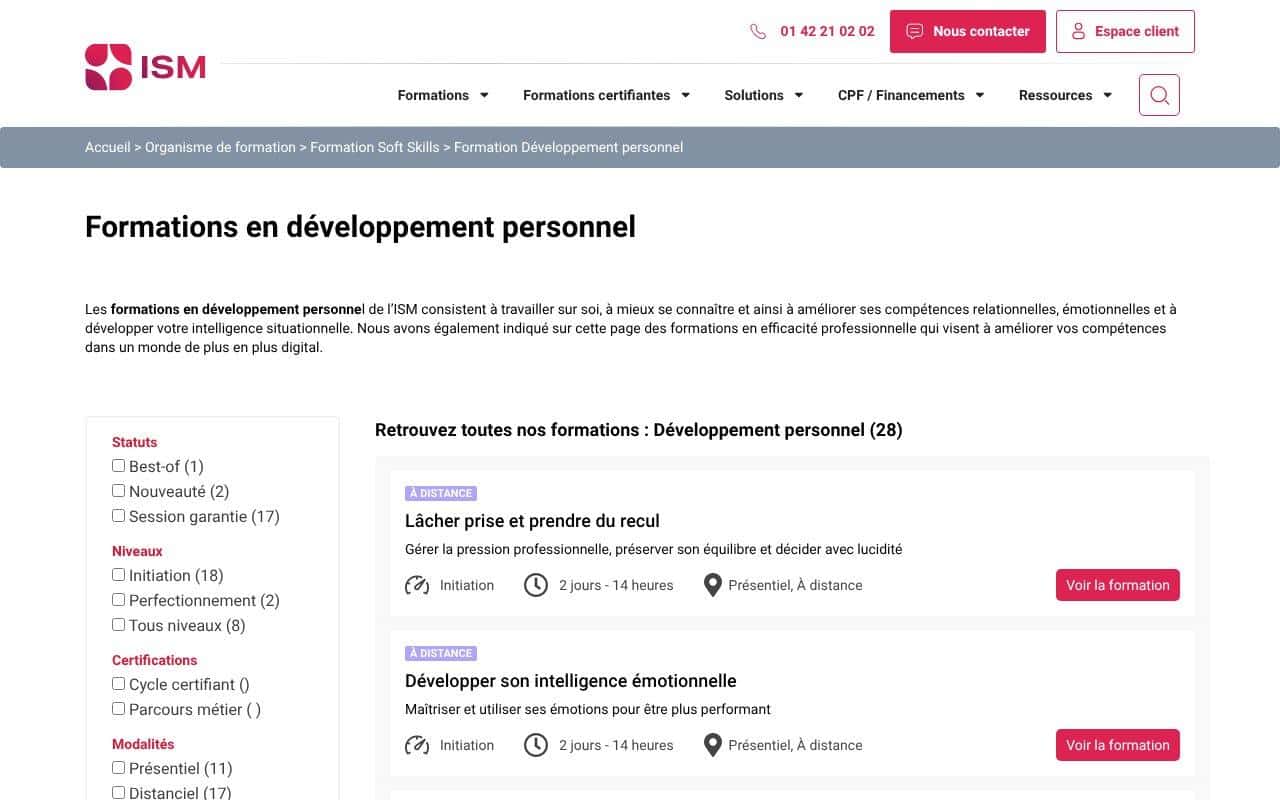Go to Accueil in the breadcrumb
Image resolution: width=1280 pixels, height=800 pixels.
[x=108, y=147]
